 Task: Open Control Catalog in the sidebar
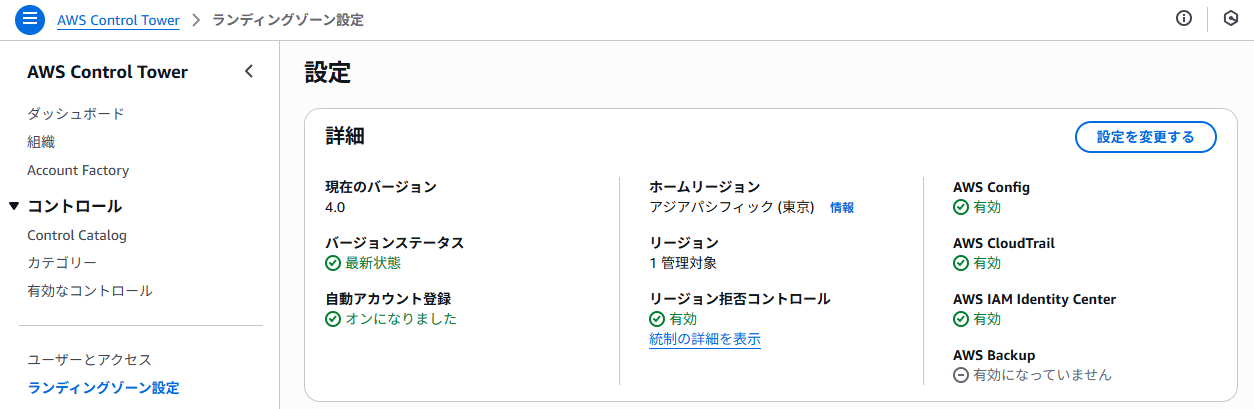point(77,235)
